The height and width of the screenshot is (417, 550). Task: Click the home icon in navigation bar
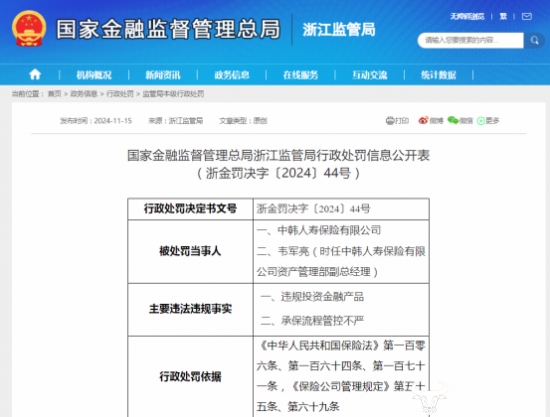coord(35,74)
